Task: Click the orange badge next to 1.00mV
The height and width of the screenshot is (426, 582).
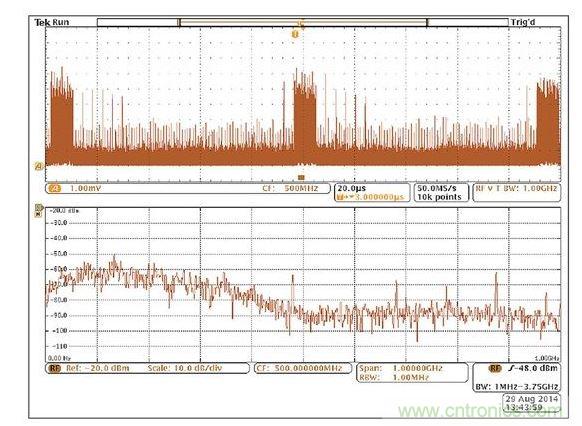Action: [55, 189]
